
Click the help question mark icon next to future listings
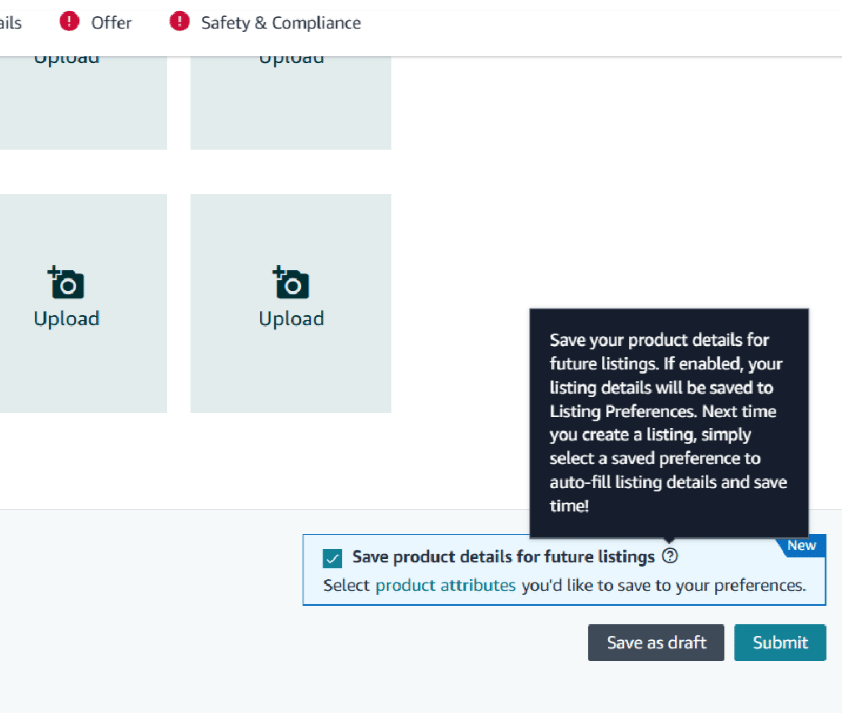click(670, 556)
